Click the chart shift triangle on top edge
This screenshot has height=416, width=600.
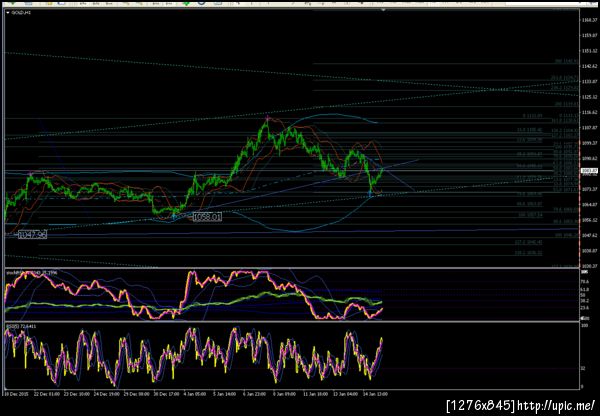pos(383,10)
